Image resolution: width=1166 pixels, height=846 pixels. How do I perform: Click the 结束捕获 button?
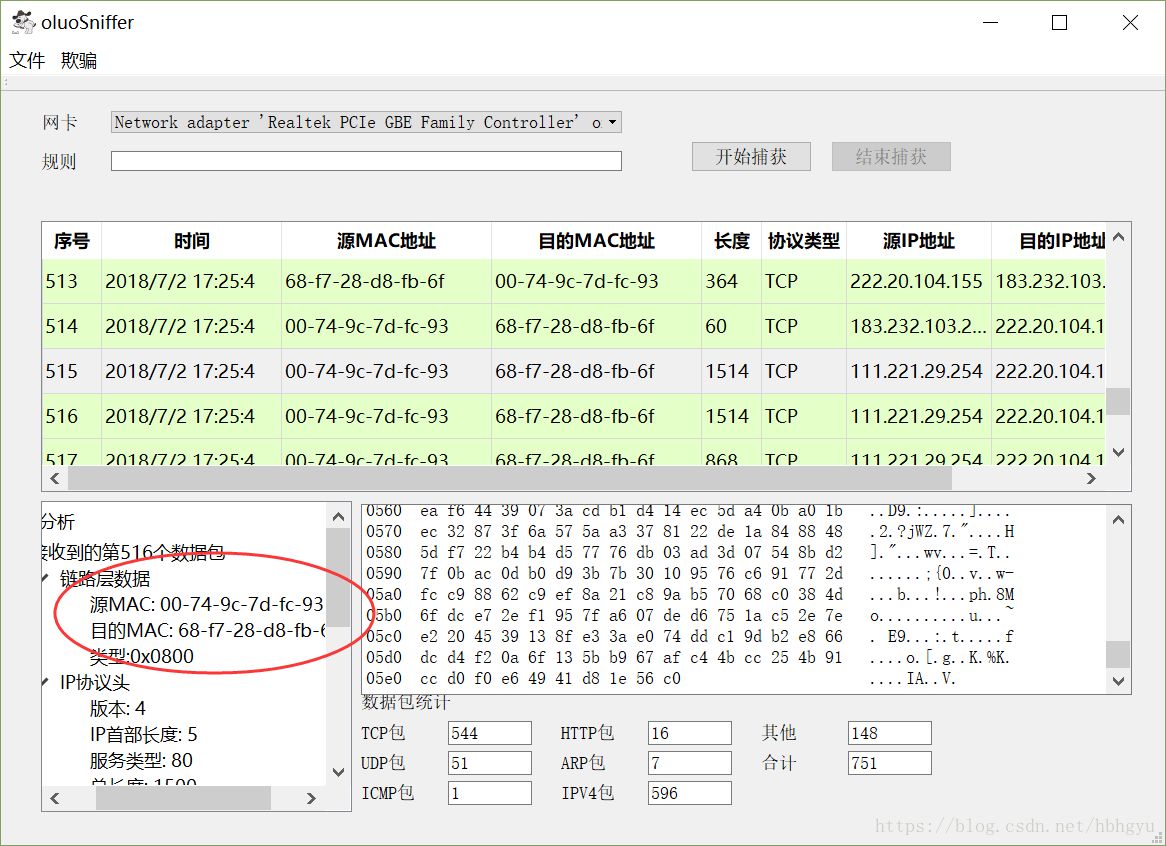pos(891,156)
